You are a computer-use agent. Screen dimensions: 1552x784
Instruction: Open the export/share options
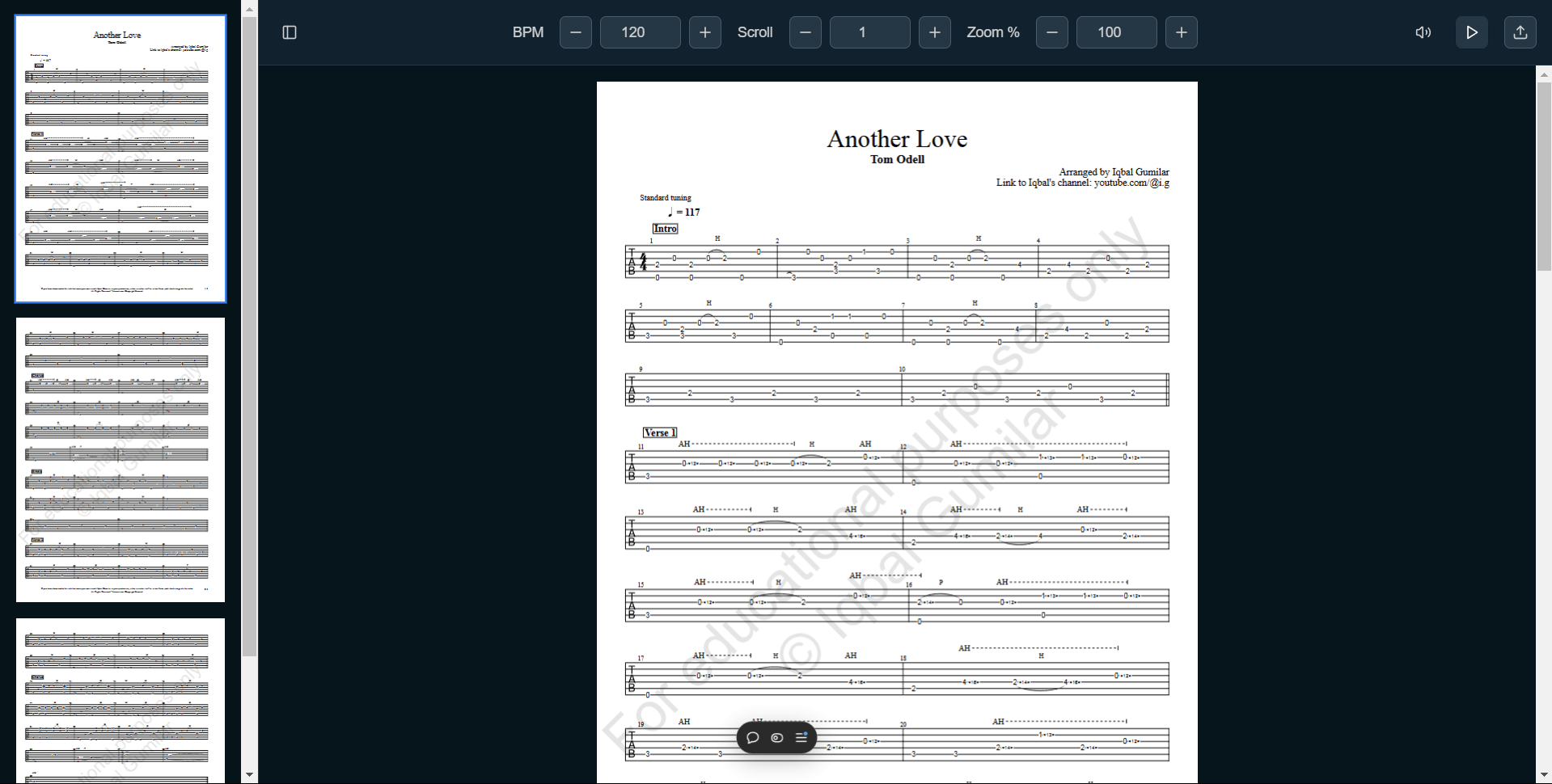click(x=1520, y=32)
